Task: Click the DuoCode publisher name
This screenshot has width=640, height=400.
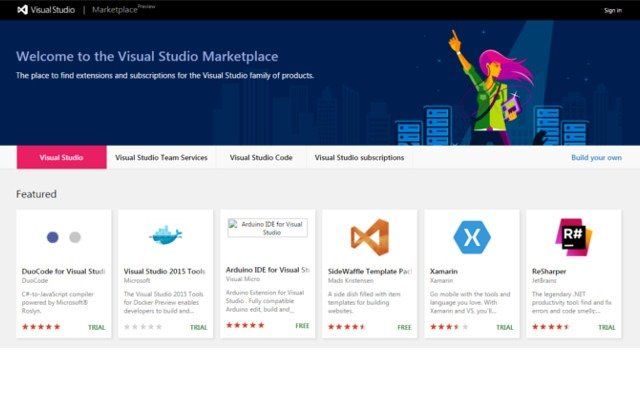Action: click(x=35, y=281)
